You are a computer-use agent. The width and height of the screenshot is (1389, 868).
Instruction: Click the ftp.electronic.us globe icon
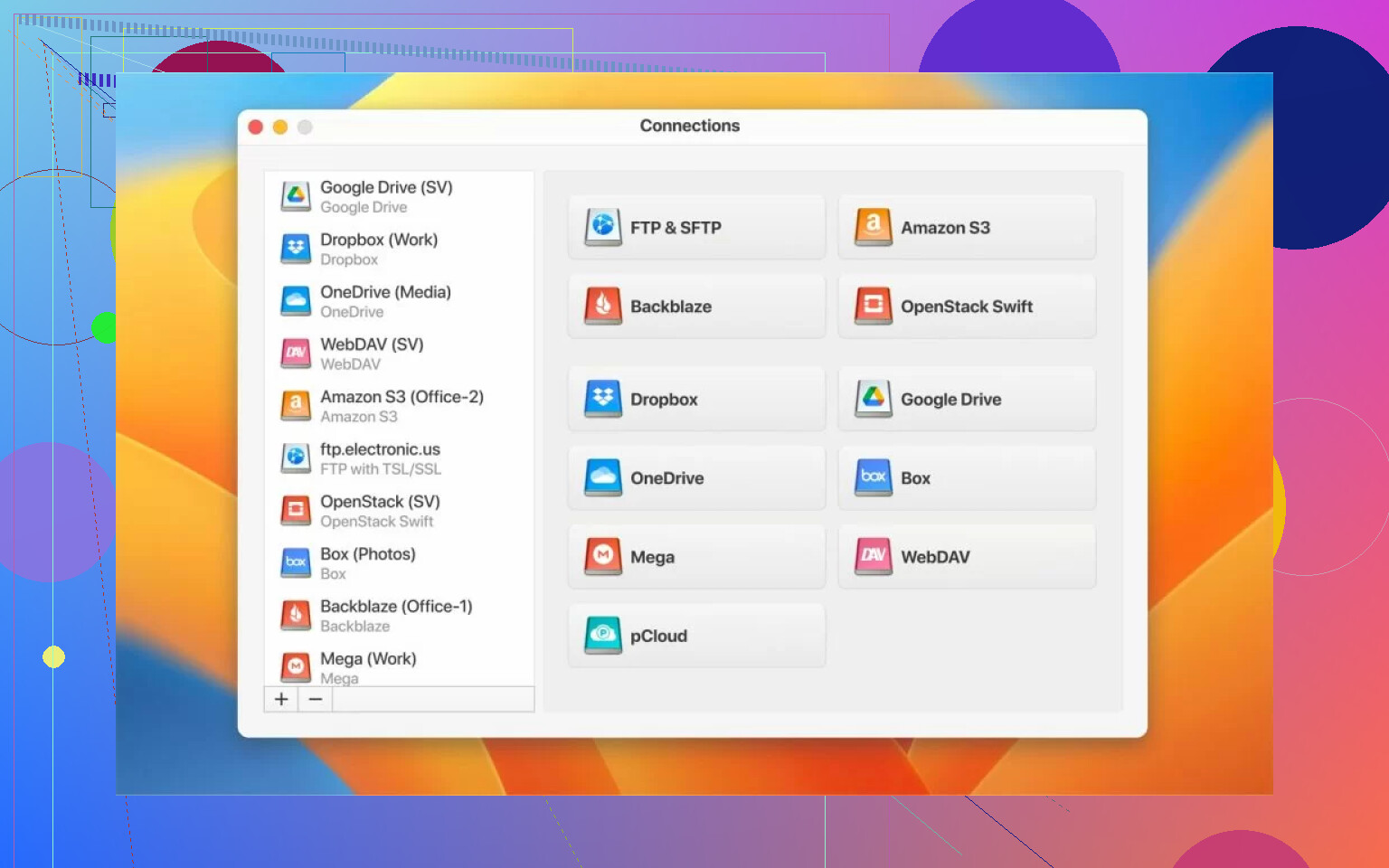295,458
